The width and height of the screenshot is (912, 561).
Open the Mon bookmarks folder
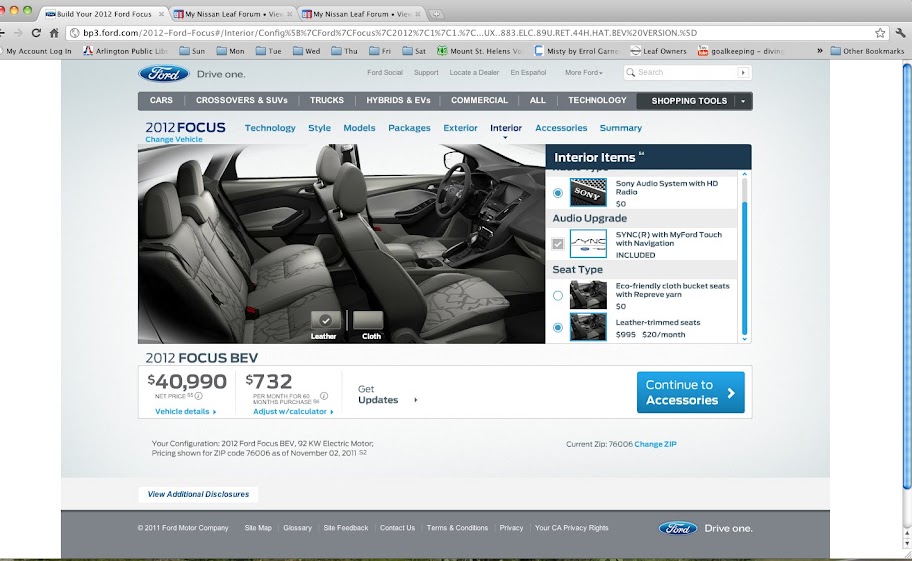click(x=230, y=51)
